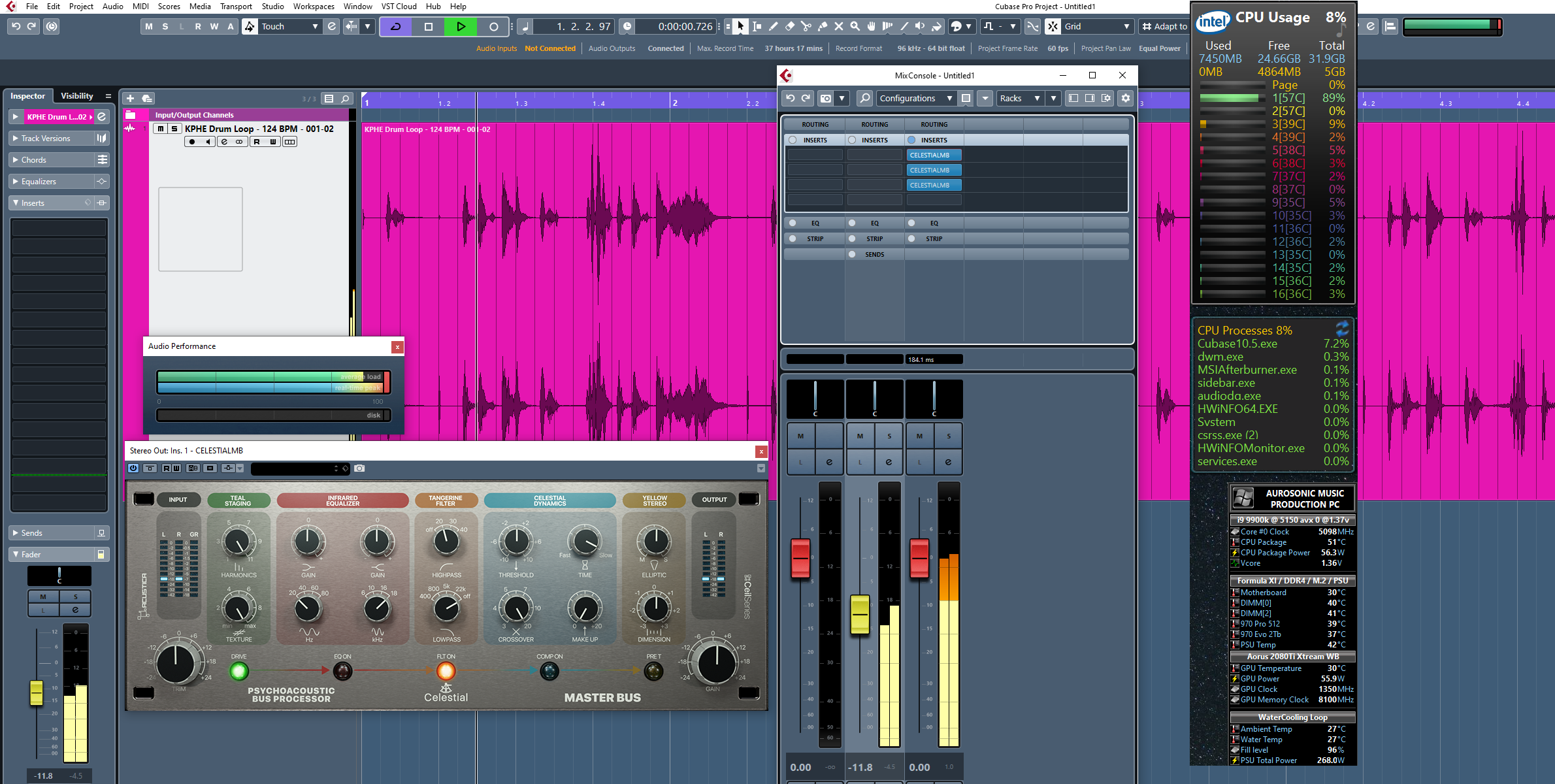
Task: Toggle the CELESTIALMB plugin bypass power button
Action: point(133,468)
